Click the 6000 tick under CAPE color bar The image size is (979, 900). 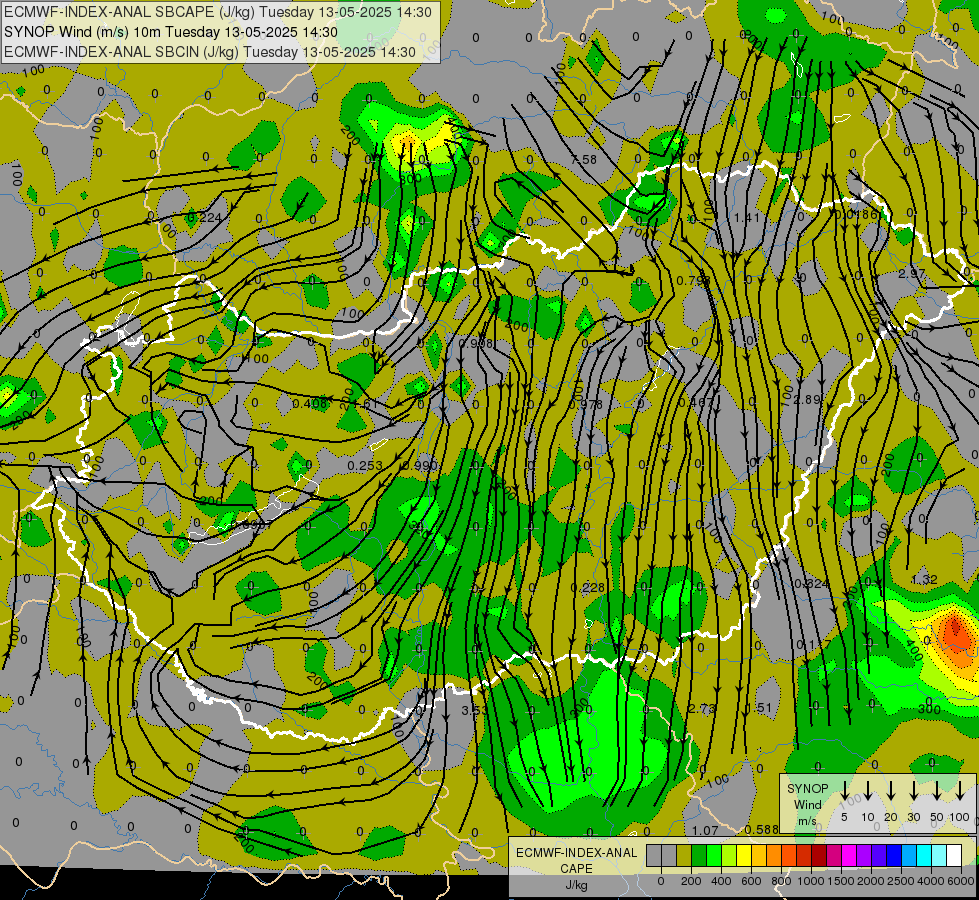960,881
